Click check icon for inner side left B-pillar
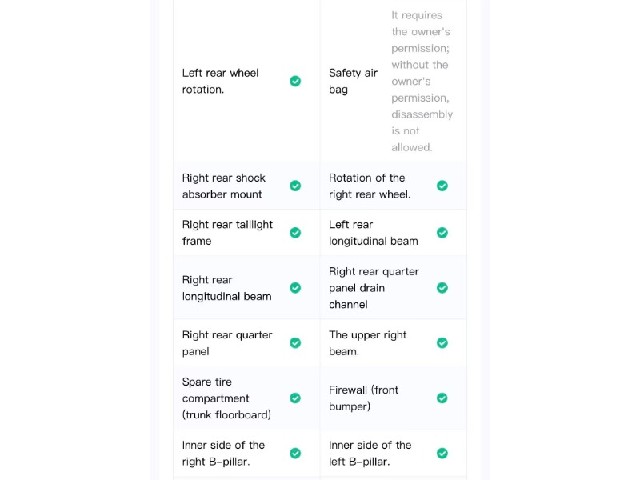Viewport: 640px width, 480px height. point(442,453)
